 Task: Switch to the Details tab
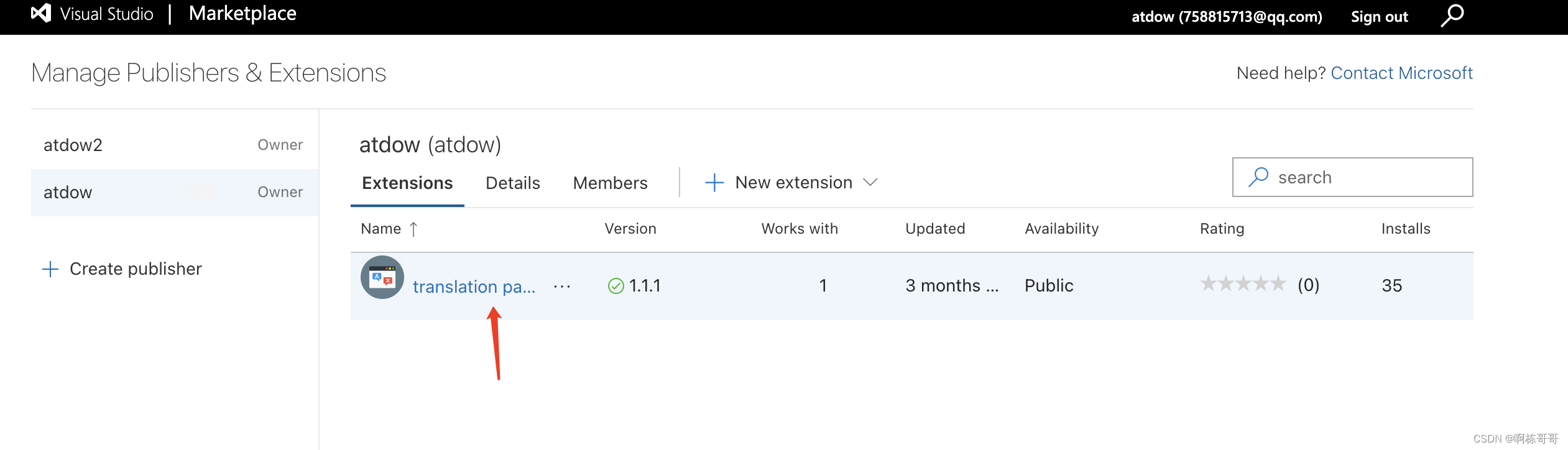[513, 183]
